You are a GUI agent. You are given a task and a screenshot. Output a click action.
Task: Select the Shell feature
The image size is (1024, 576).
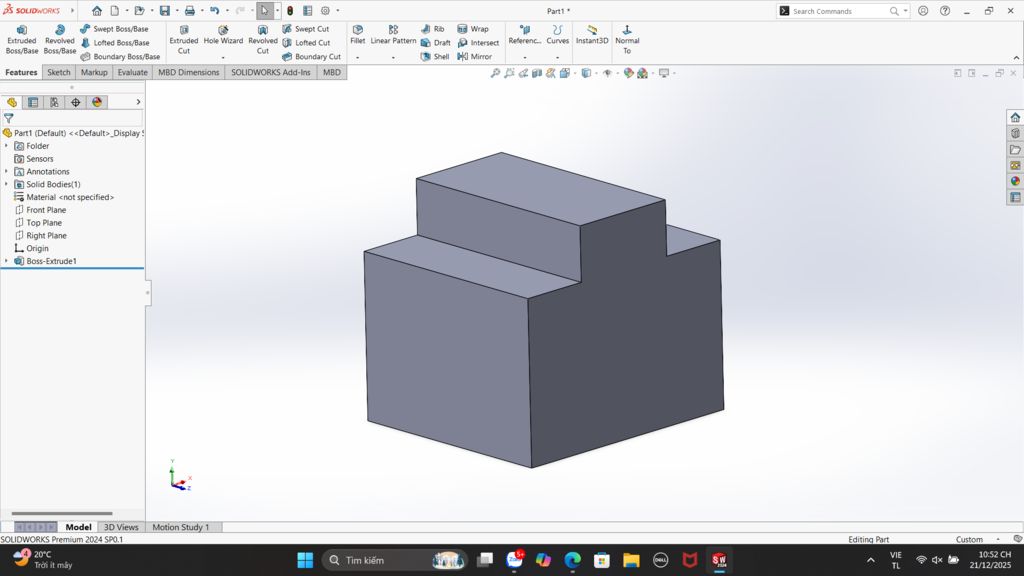point(435,56)
